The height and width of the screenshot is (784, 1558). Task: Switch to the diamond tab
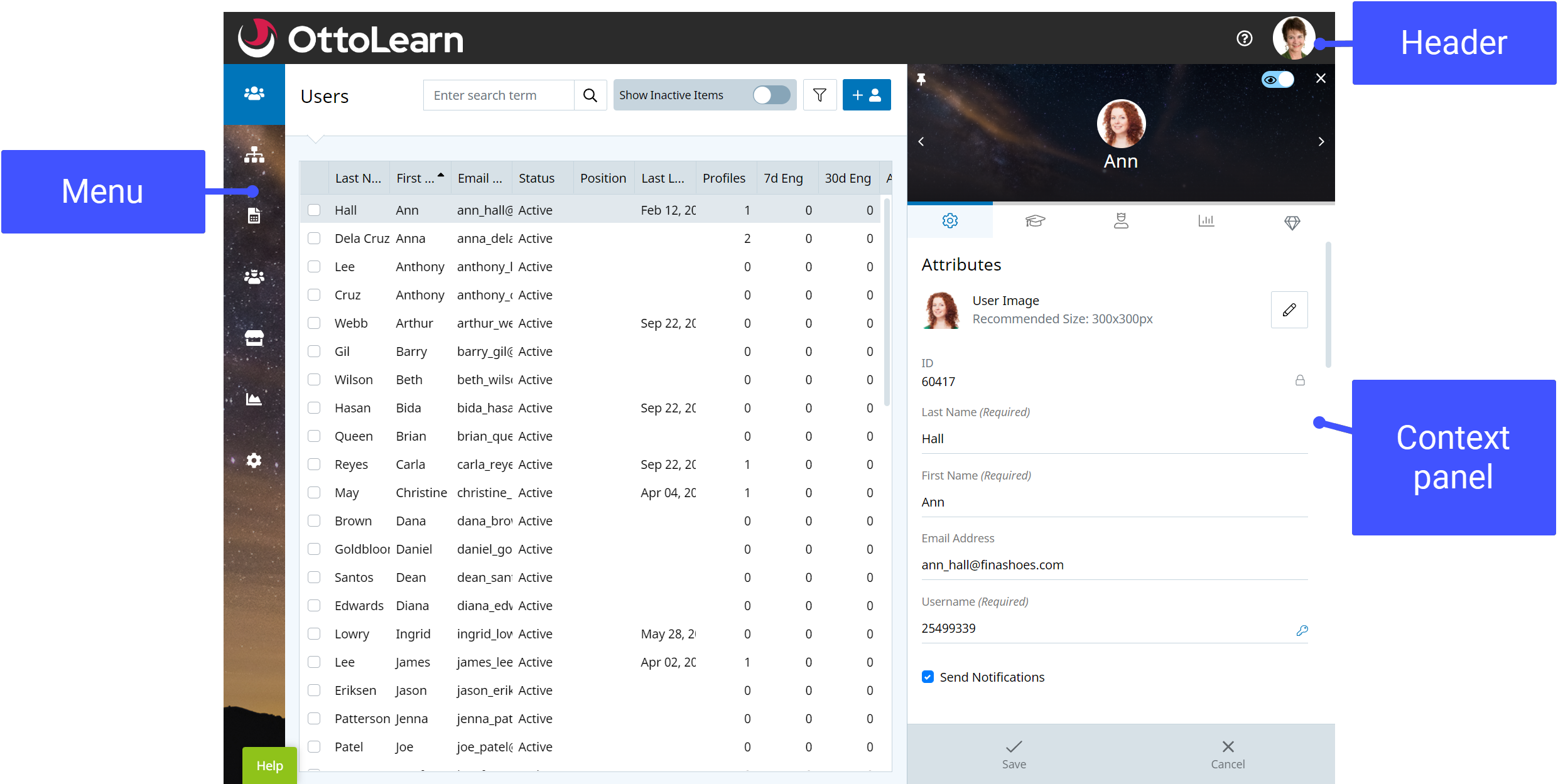pyautogui.click(x=1292, y=222)
